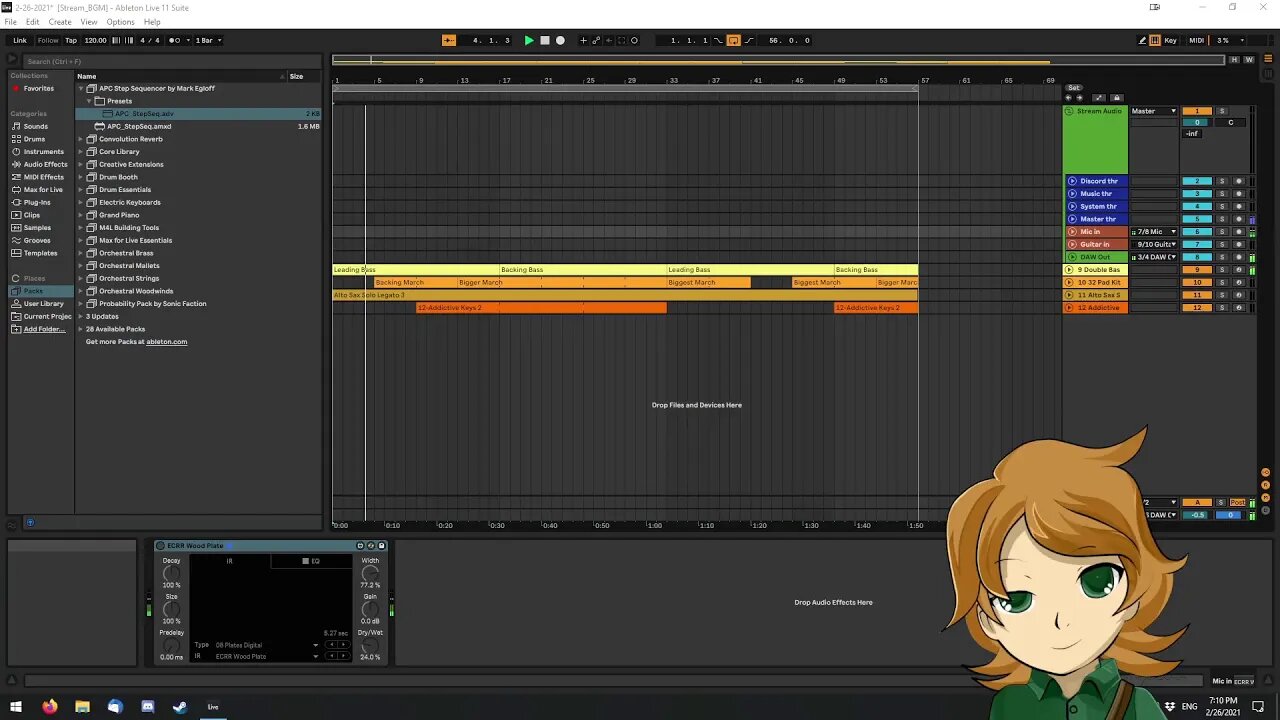
Task: Adjust the Dry/Wet knob on reverb
Action: tap(370, 646)
